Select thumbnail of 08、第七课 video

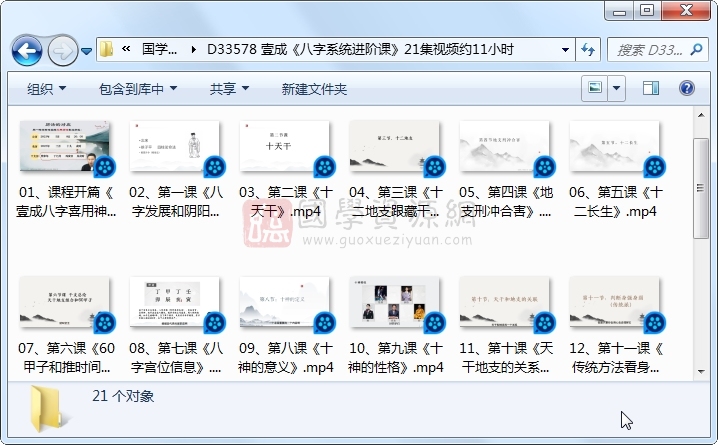(174, 302)
